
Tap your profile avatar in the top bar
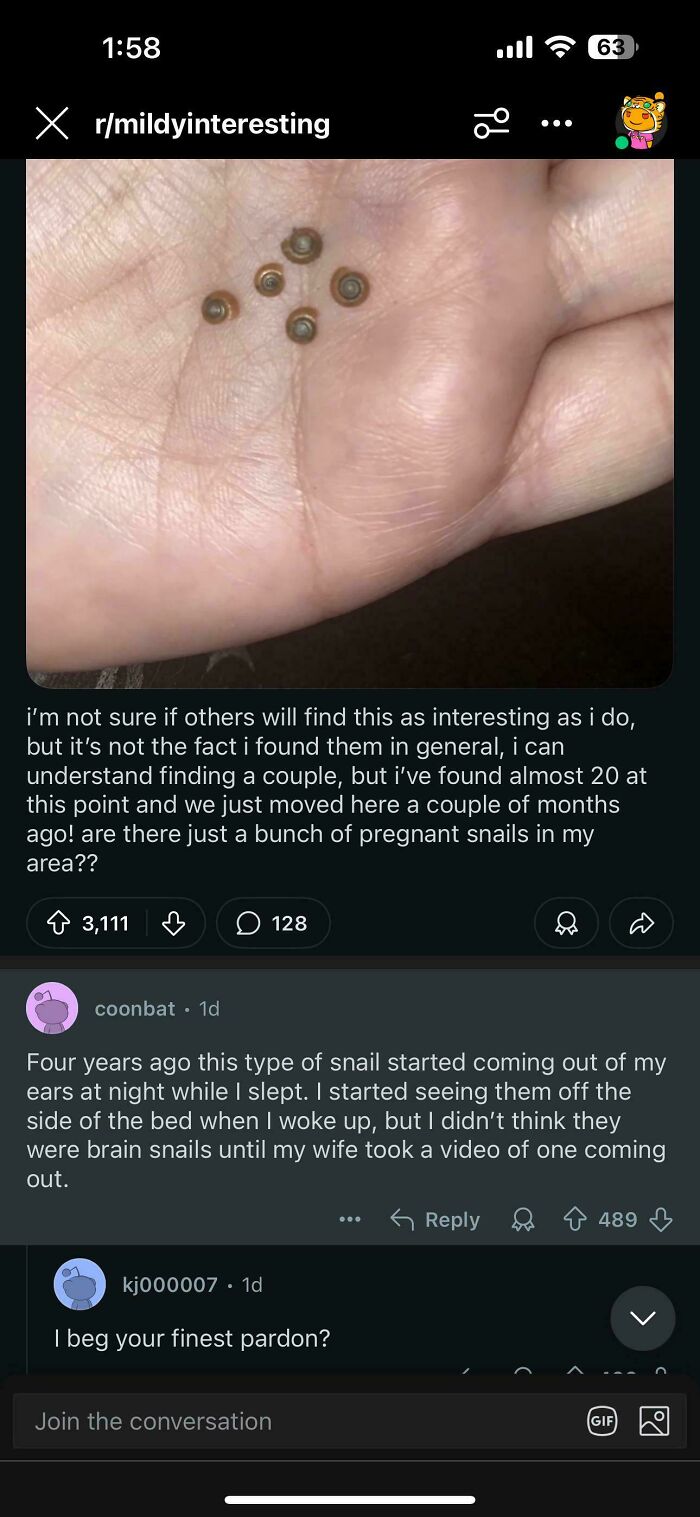(x=640, y=122)
